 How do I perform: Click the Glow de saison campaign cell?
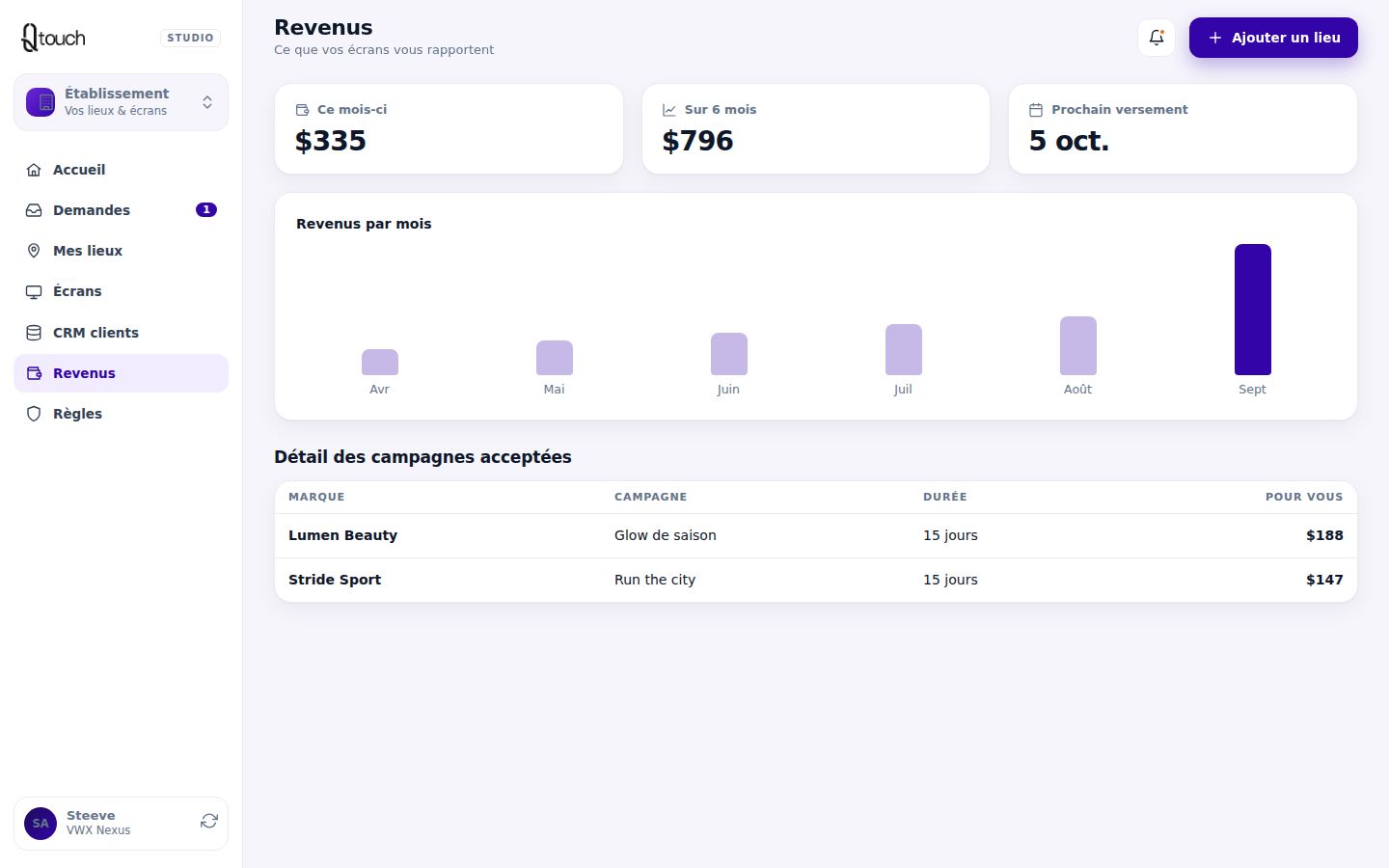[x=666, y=535]
